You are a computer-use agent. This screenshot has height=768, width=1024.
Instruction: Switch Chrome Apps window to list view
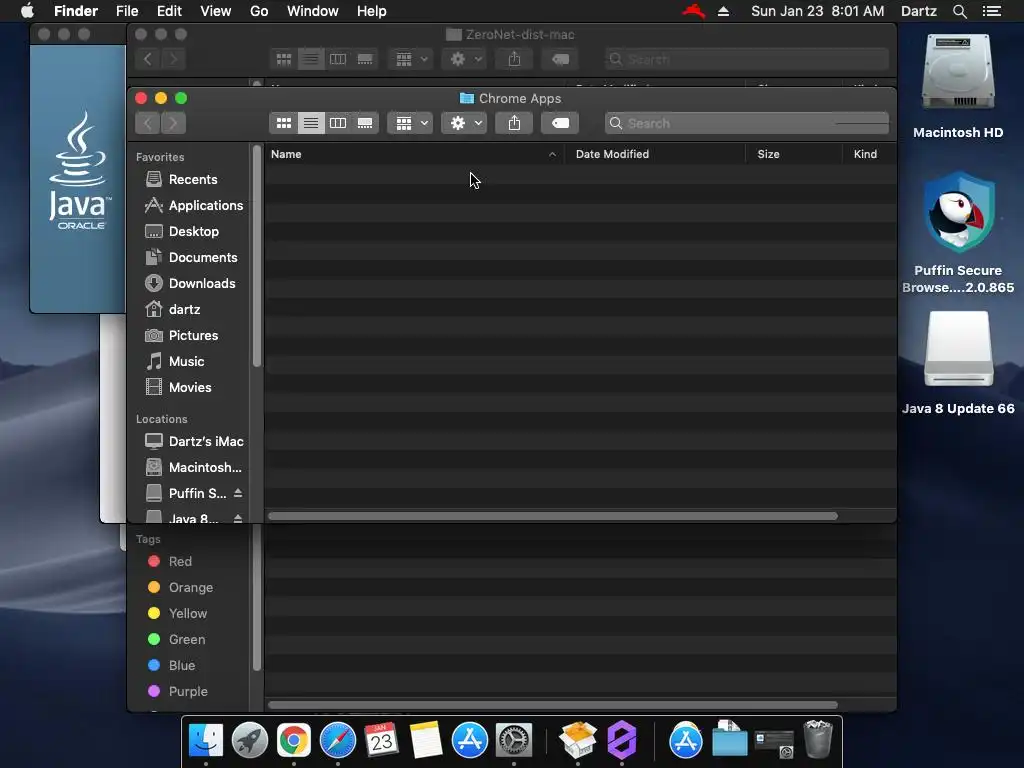[311, 123]
